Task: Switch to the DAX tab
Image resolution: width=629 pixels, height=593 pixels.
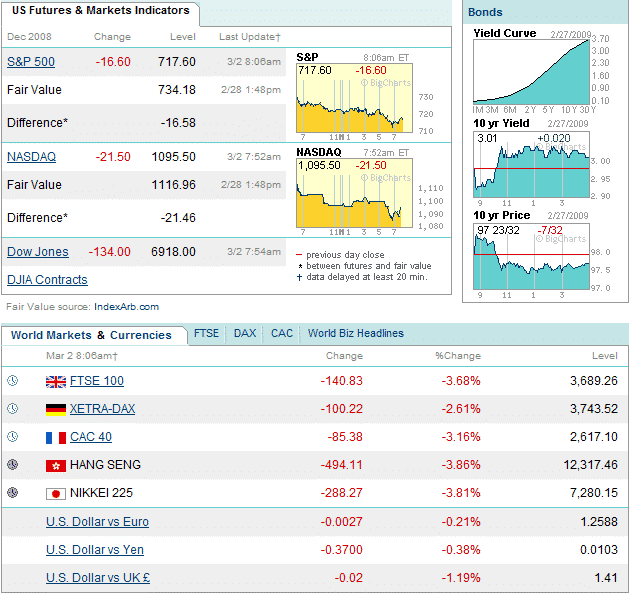Action: pos(245,334)
